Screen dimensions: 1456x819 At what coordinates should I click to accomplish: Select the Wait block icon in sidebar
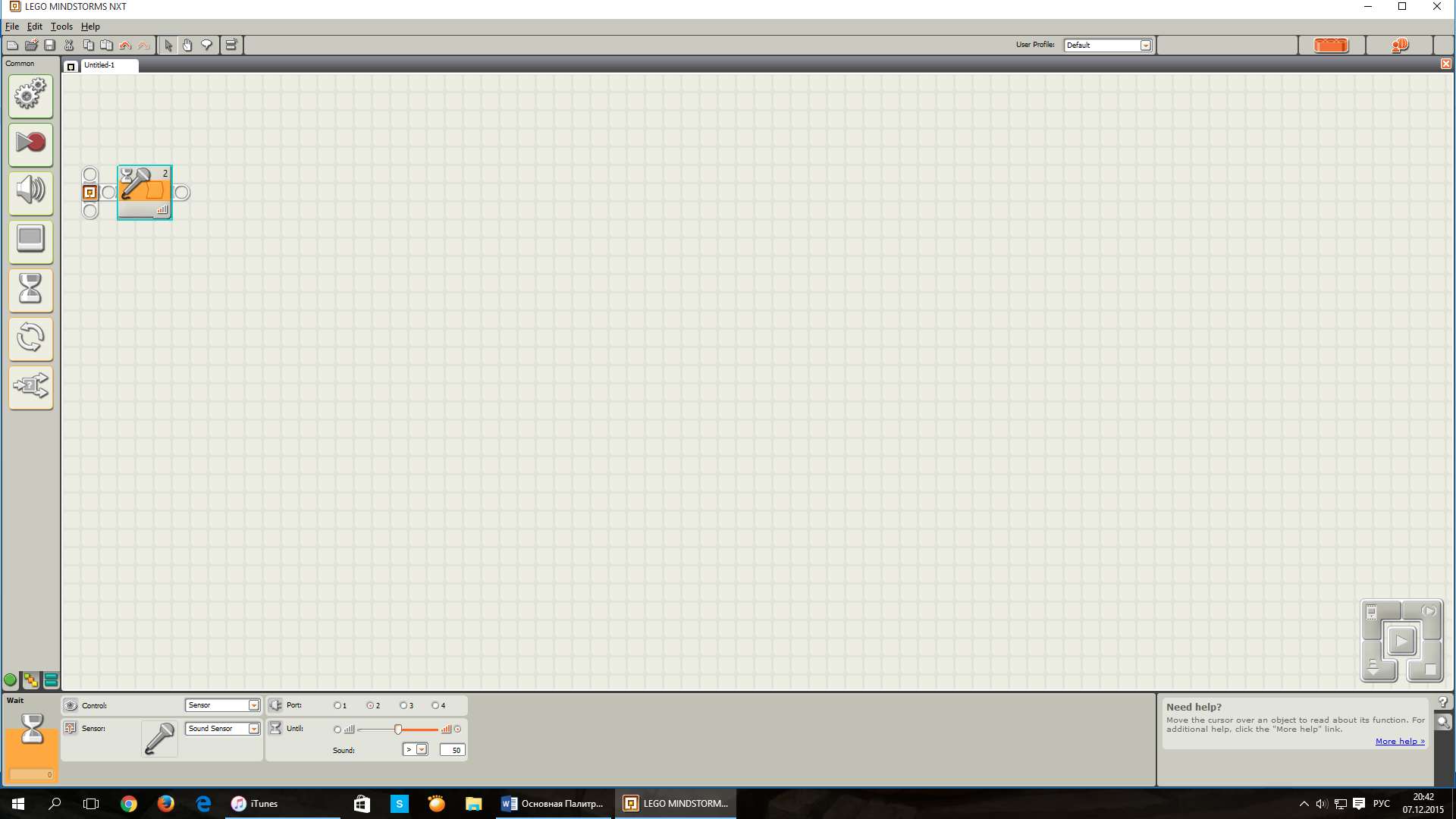[x=30, y=290]
